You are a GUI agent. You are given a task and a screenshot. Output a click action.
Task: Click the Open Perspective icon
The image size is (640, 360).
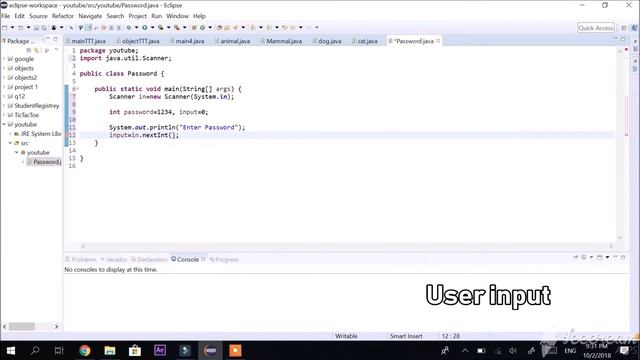click(624, 28)
